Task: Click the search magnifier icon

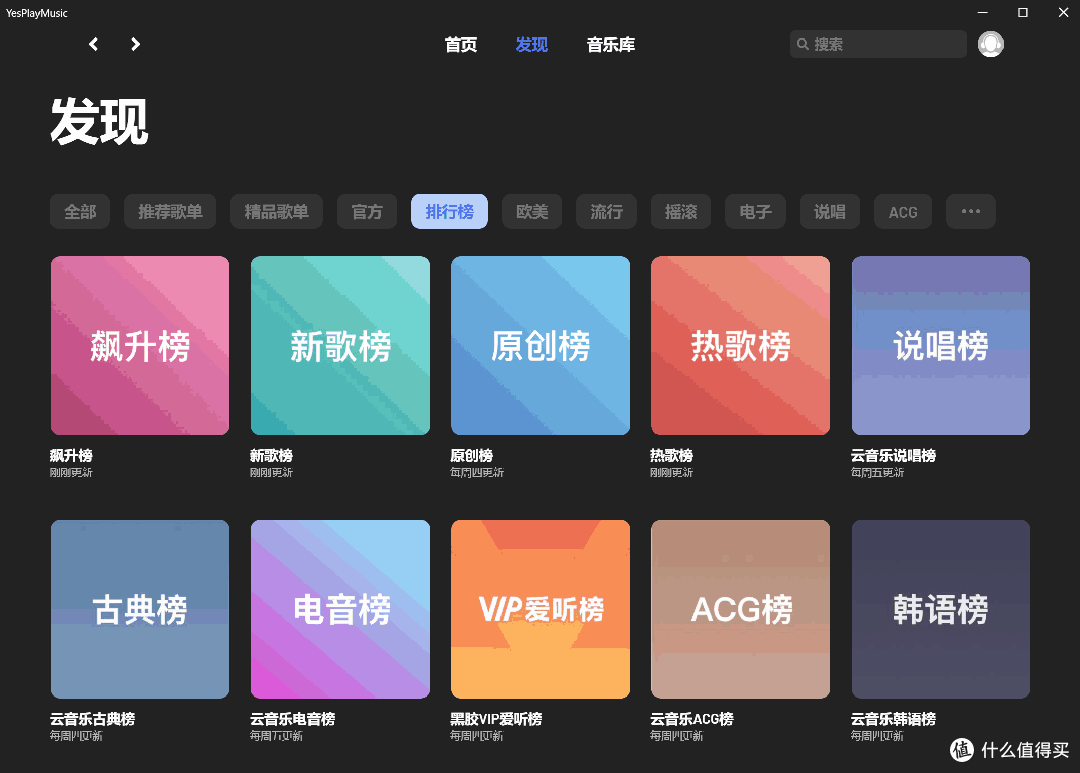Action: pyautogui.click(x=803, y=44)
